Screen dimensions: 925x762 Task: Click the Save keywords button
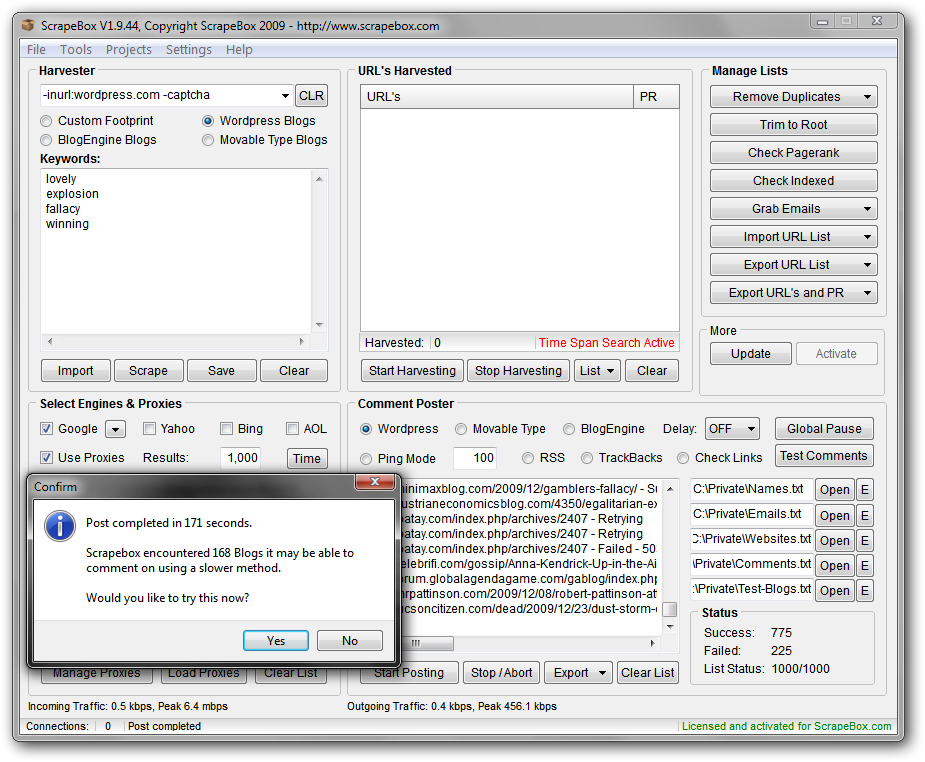coord(221,370)
